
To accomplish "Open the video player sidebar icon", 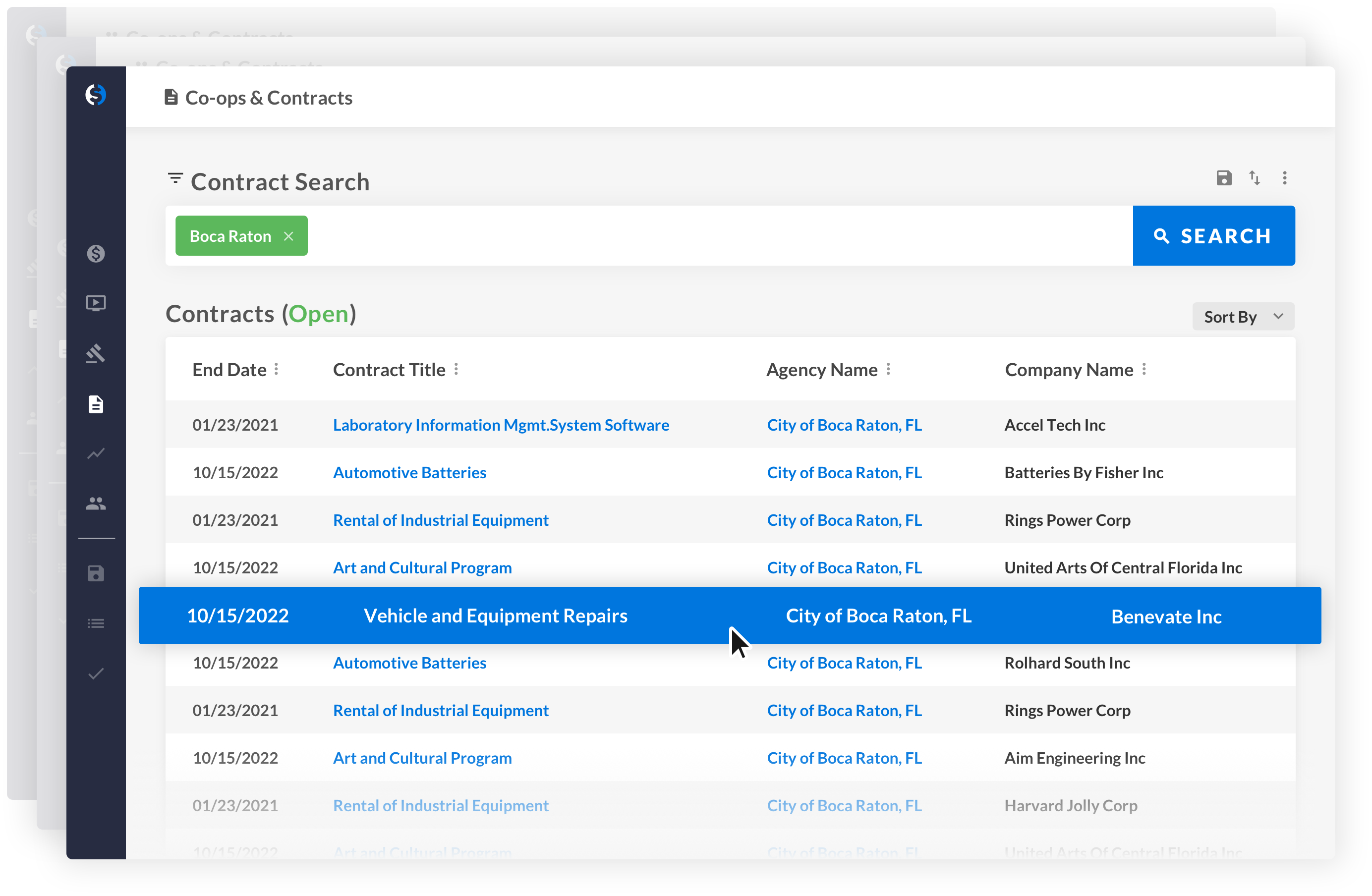I will click(96, 303).
